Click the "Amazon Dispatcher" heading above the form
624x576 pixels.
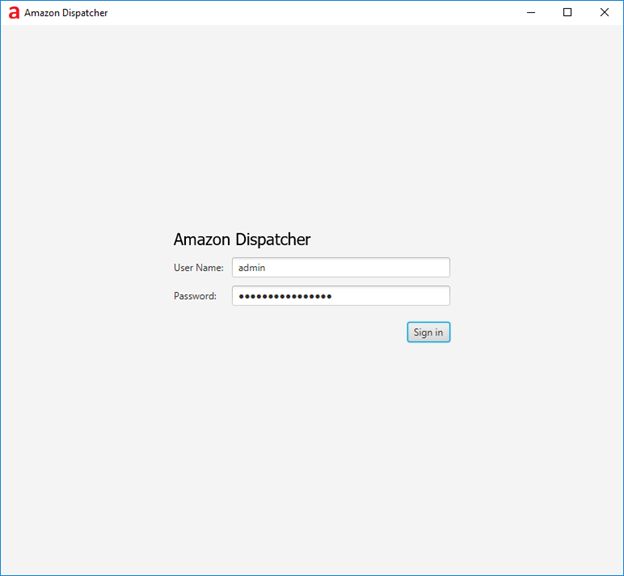tap(242, 239)
